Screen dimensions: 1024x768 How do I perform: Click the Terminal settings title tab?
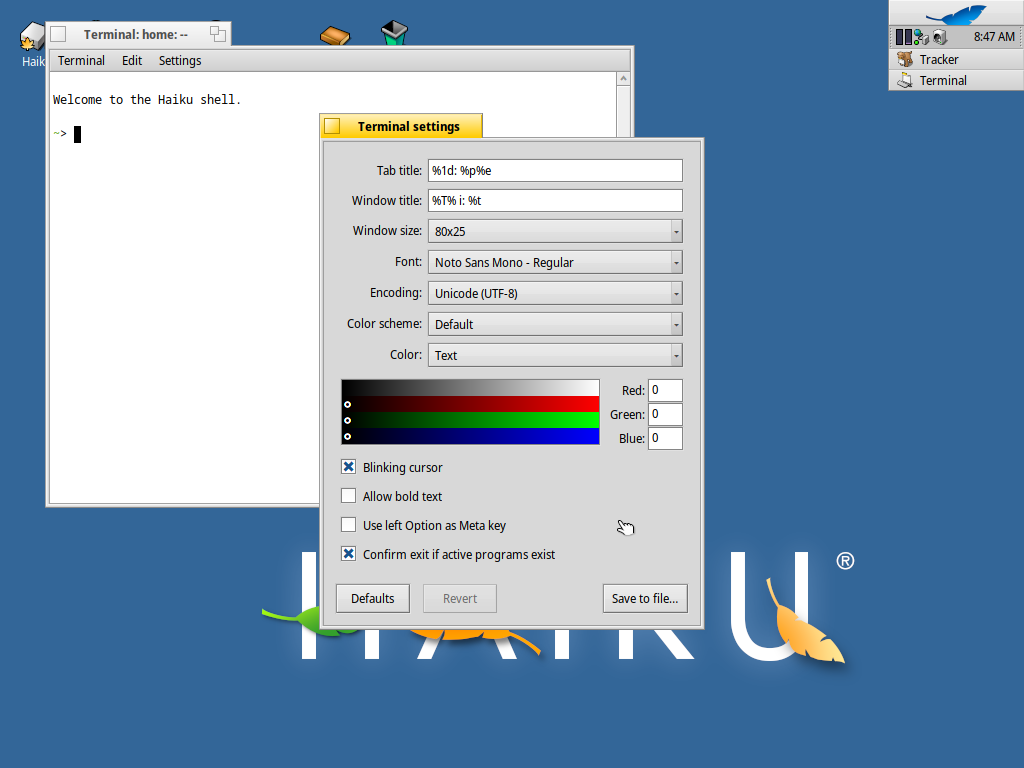[x=409, y=127]
